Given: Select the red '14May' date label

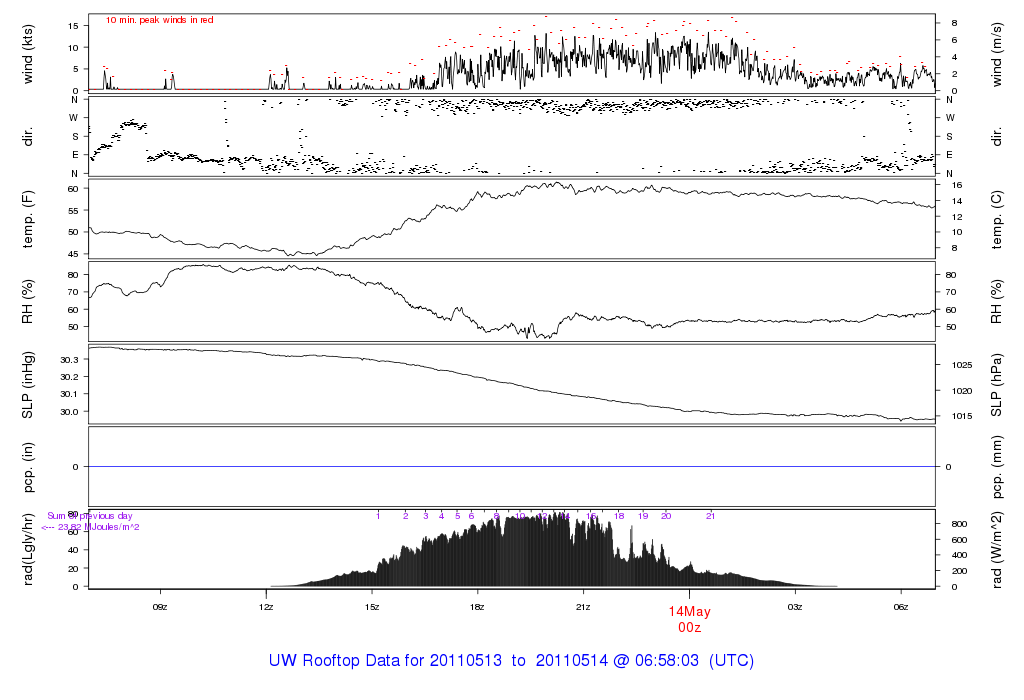Looking at the screenshot, I should pyautogui.click(x=689, y=612).
